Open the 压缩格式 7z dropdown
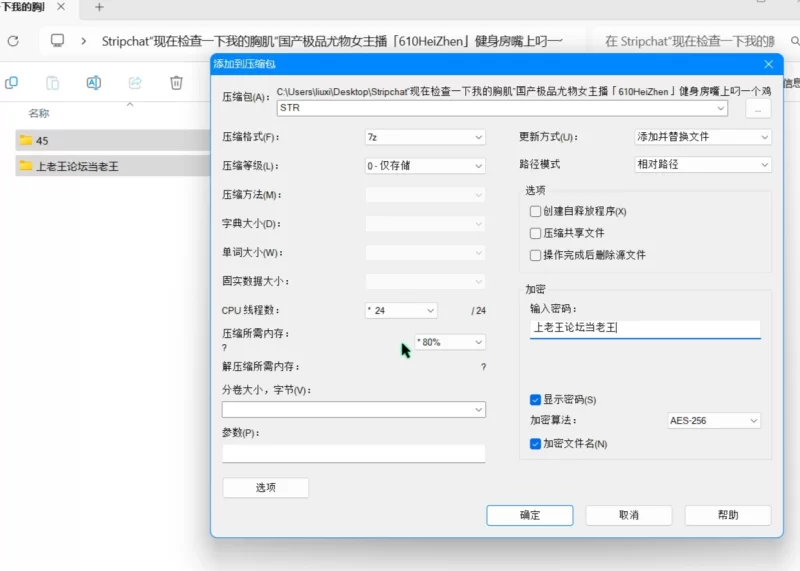Screen dimensions: 800x571 (425, 137)
